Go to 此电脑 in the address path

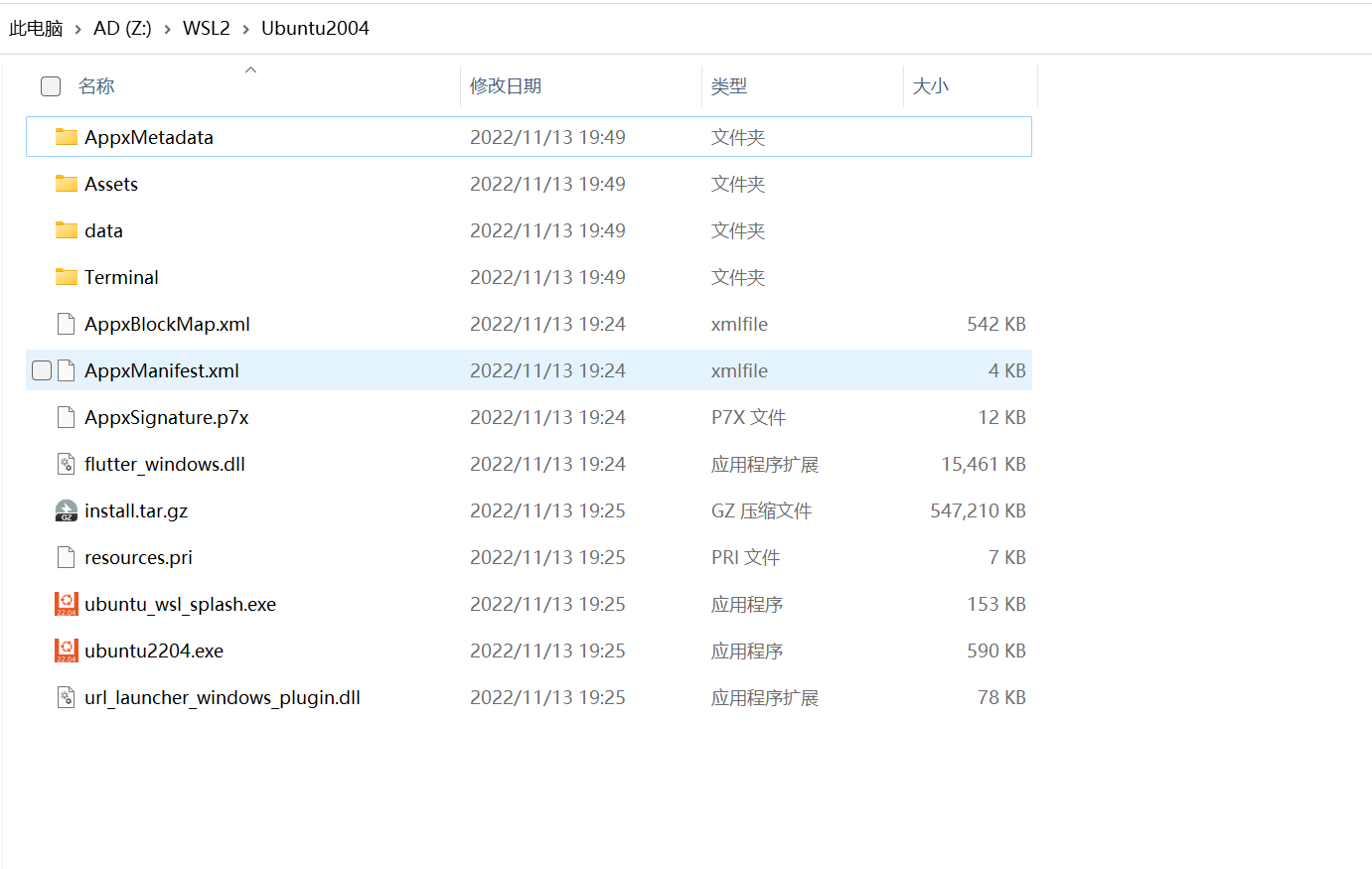[36, 29]
